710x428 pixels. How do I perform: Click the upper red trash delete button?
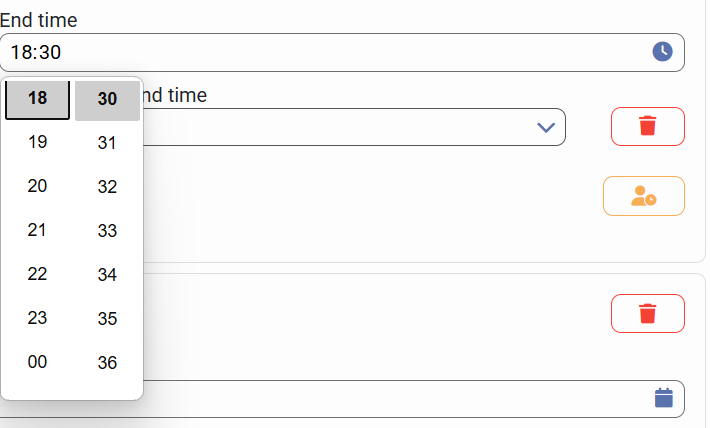(x=648, y=126)
